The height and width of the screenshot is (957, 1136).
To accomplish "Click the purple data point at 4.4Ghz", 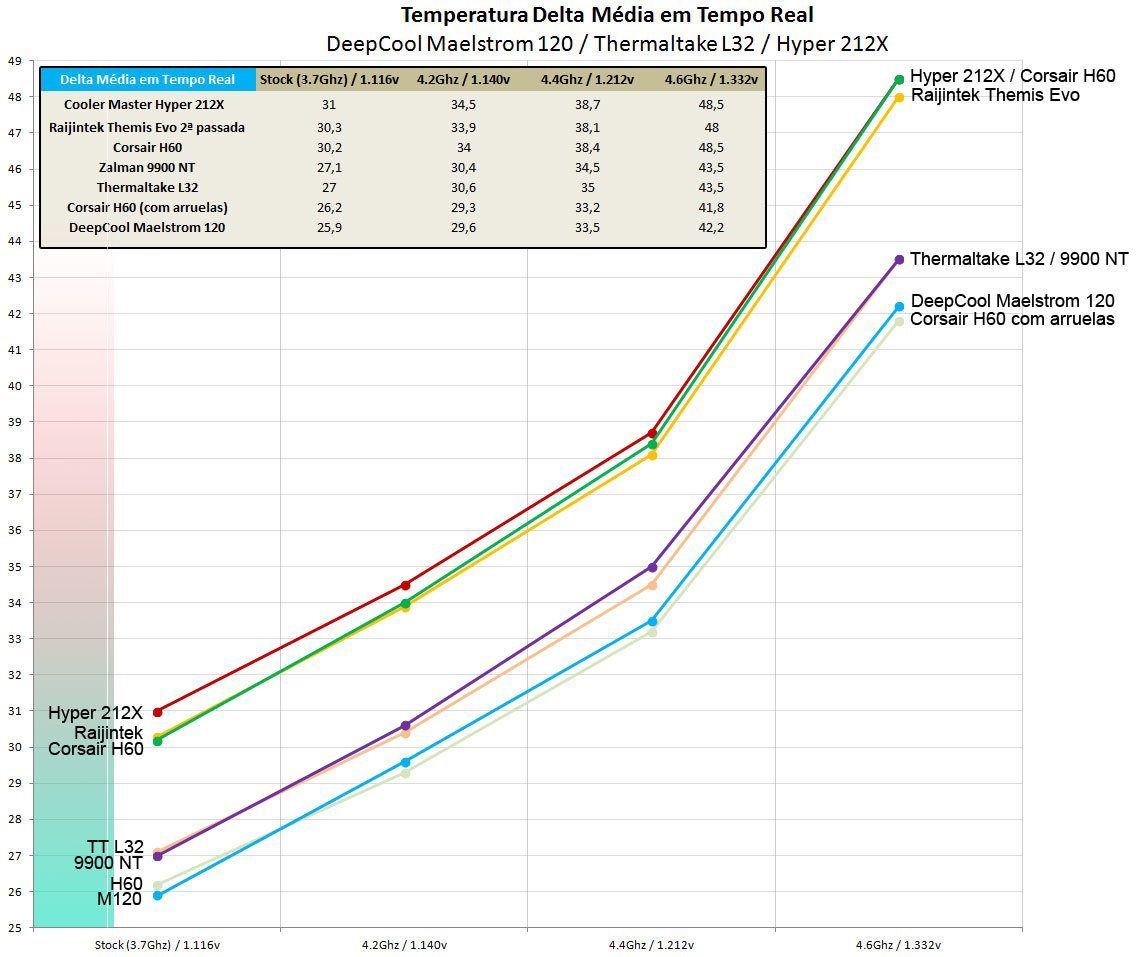I will tap(652, 567).
